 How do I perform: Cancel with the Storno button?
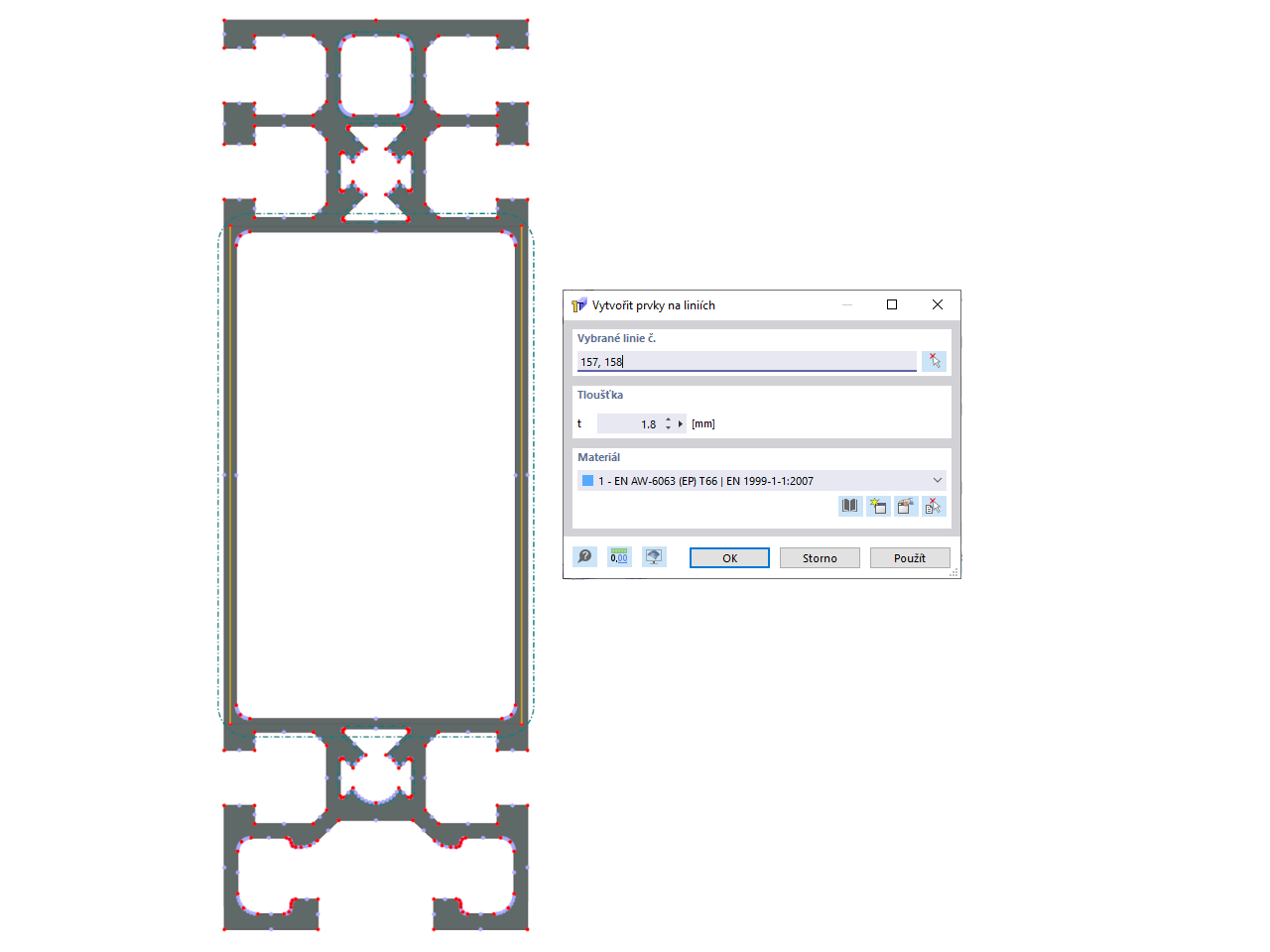(820, 558)
